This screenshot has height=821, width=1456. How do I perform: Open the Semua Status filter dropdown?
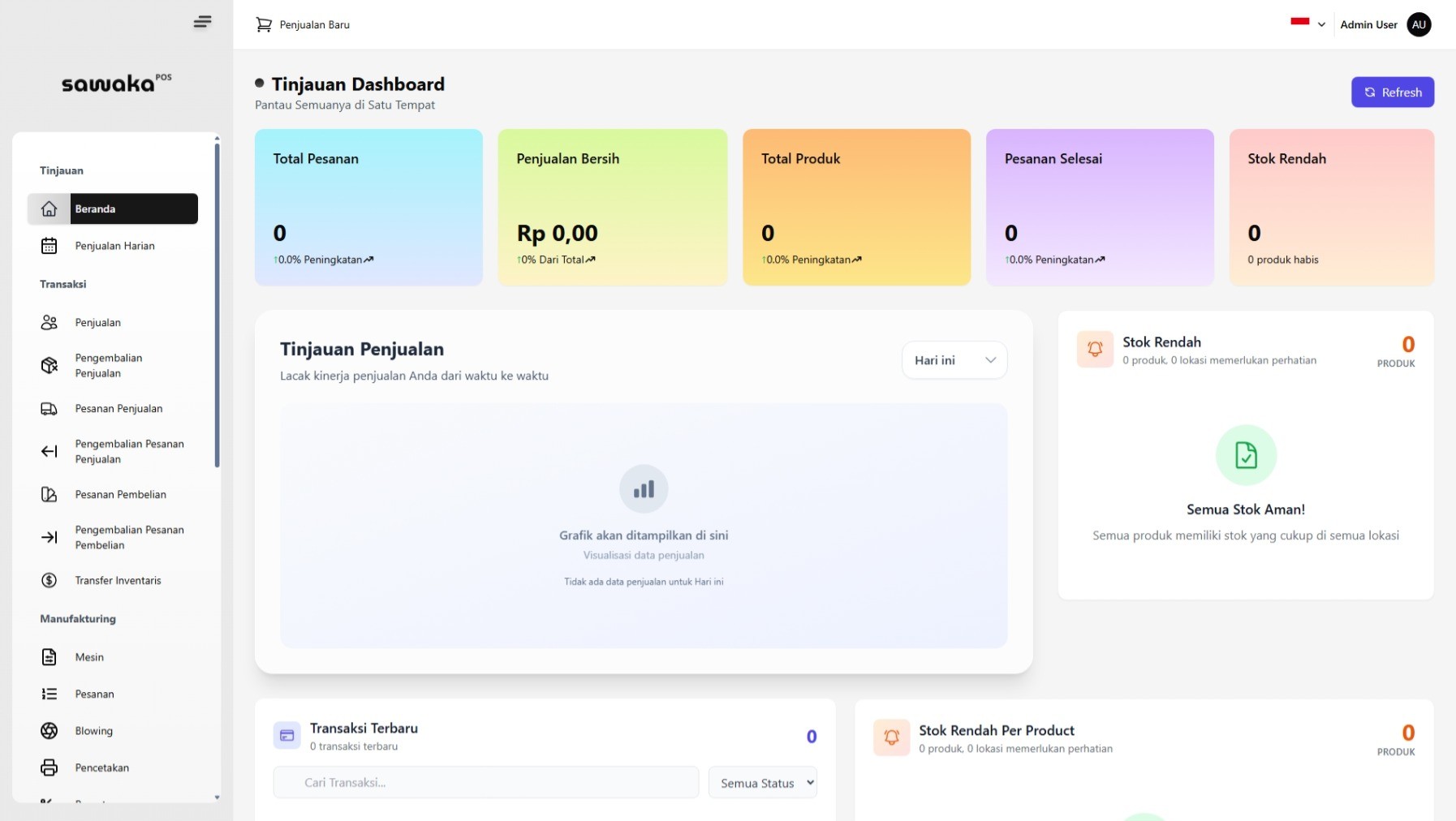(763, 783)
